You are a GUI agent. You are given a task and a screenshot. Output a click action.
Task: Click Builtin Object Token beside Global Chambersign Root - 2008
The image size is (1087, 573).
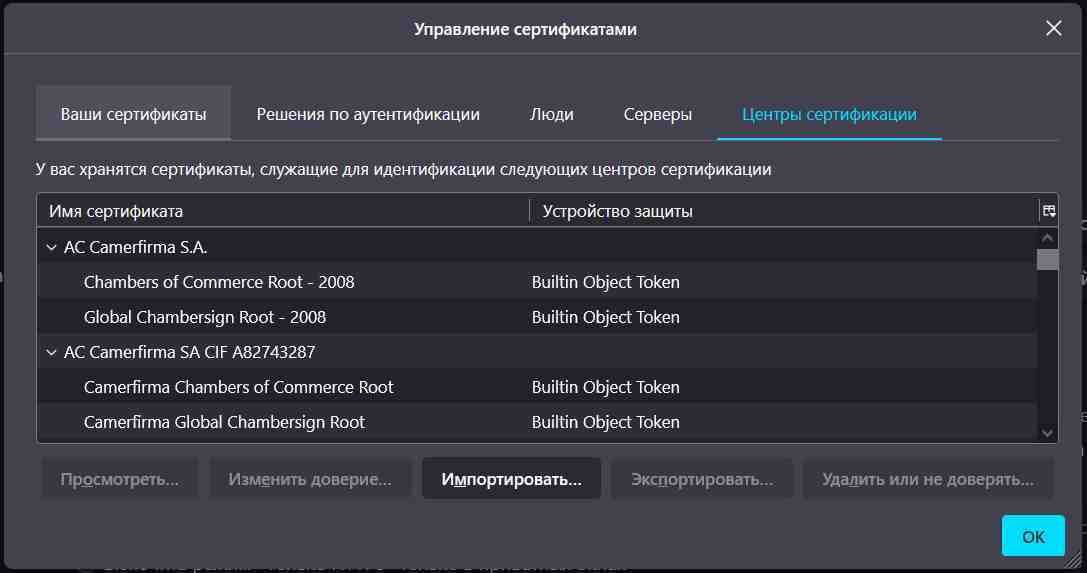pyautogui.click(x=605, y=317)
